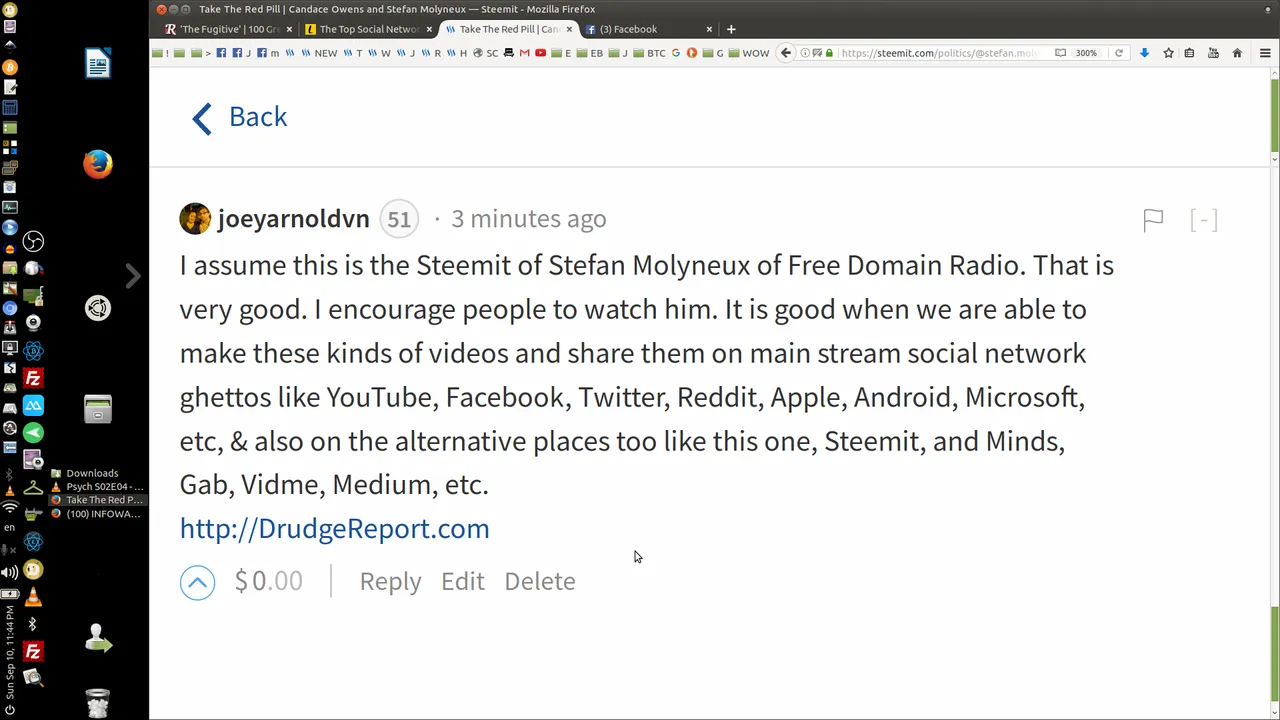Open the battery status indicator
Image resolution: width=1280 pixels, height=720 pixels.
(x=10, y=593)
